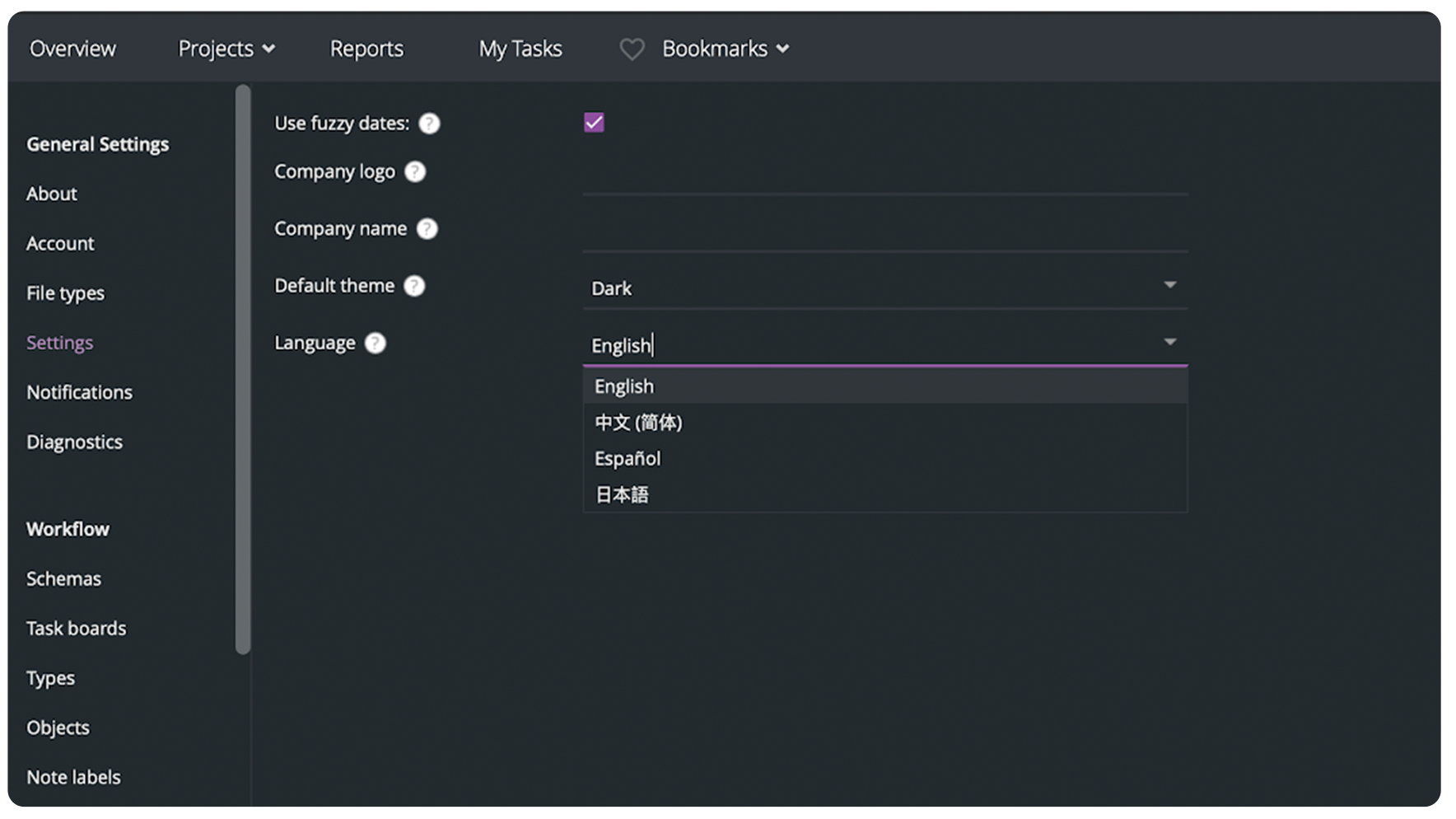Click the sidebar vertical scrollbar

pyautogui.click(x=243, y=369)
